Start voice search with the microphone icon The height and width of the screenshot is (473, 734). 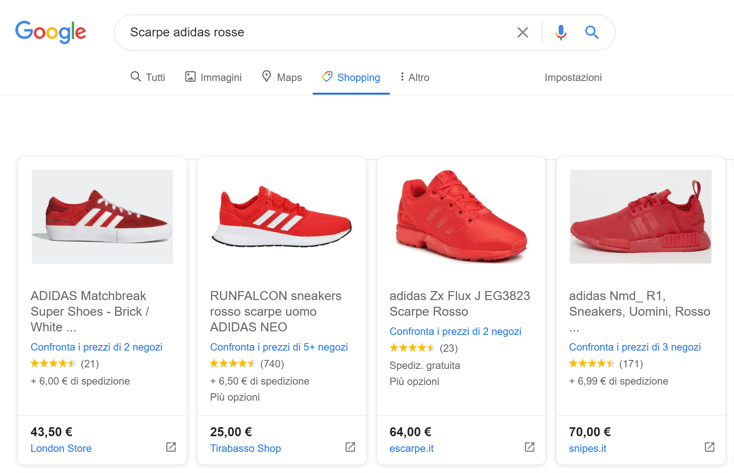pos(561,32)
